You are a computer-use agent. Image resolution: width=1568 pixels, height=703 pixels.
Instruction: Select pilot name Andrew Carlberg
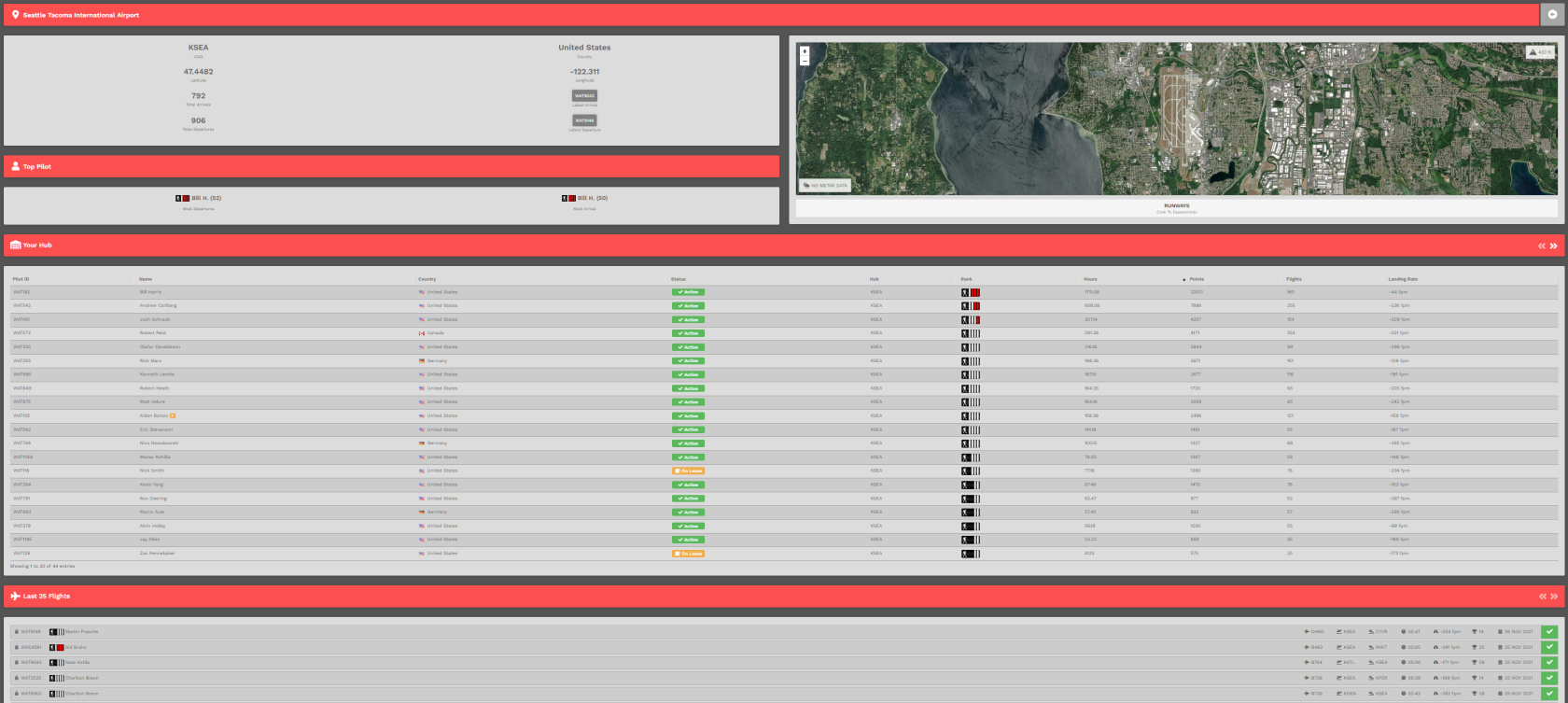pyautogui.click(x=158, y=305)
